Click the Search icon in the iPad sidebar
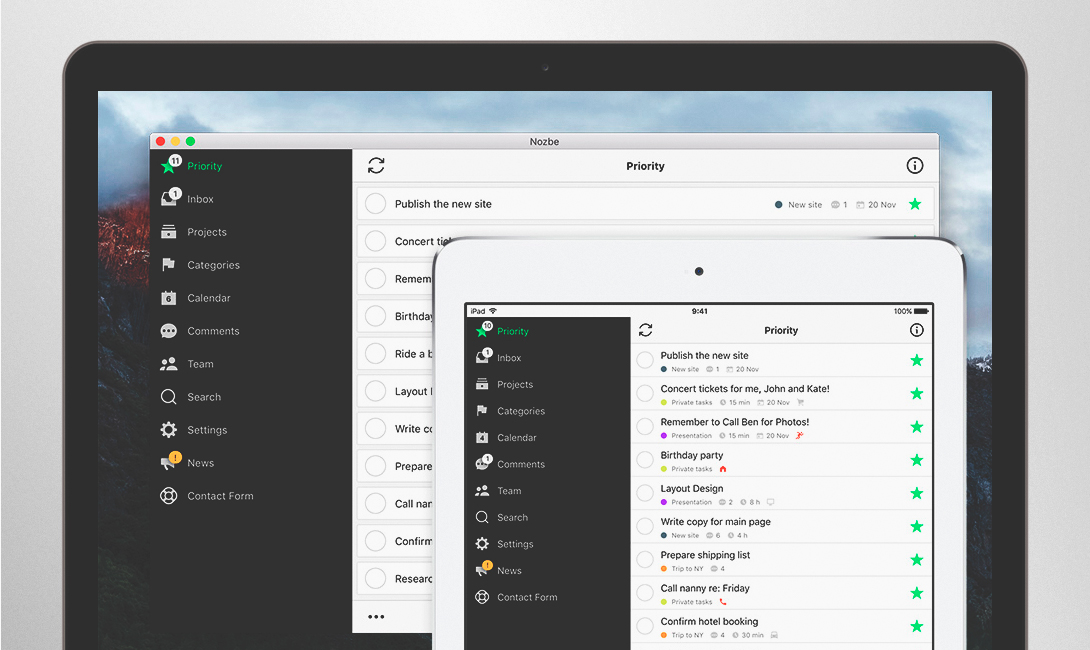The height and width of the screenshot is (650, 1090). tap(482, 517)
